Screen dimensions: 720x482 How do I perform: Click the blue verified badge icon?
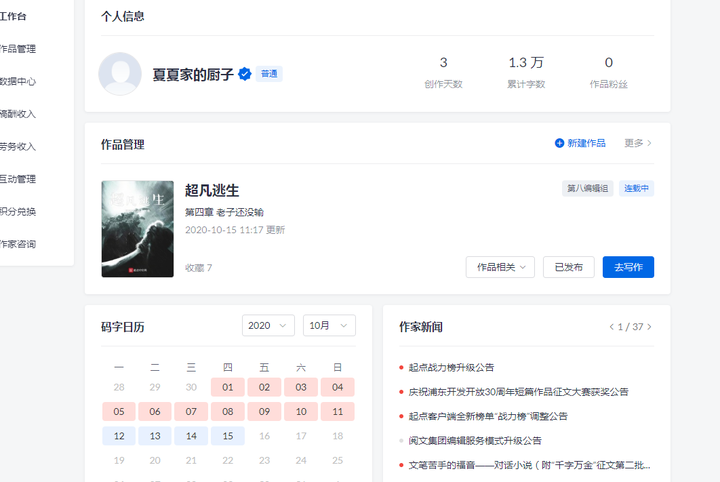pos(245,74)
